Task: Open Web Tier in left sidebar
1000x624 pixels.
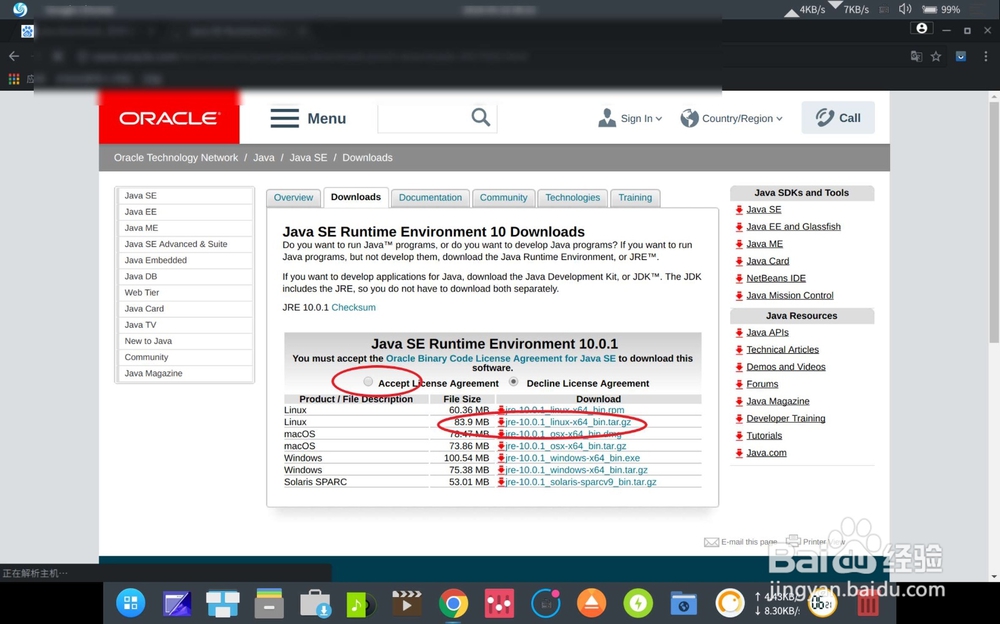Action: click(185, 293)
